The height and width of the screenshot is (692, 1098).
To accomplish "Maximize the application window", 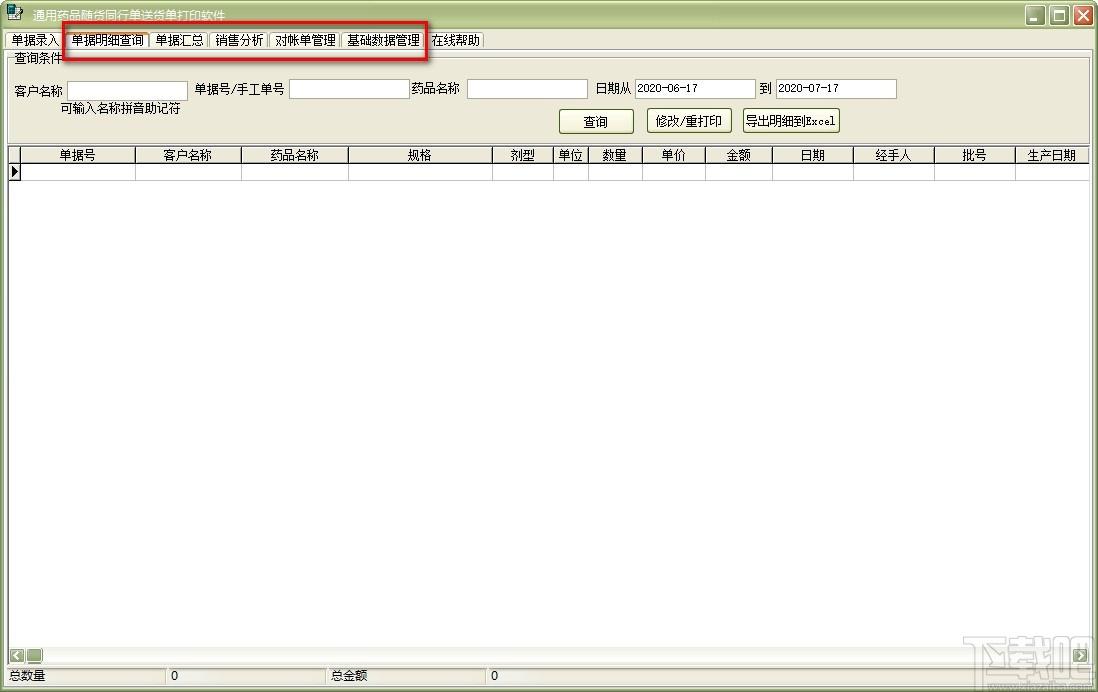I will tap(1059, 15).
